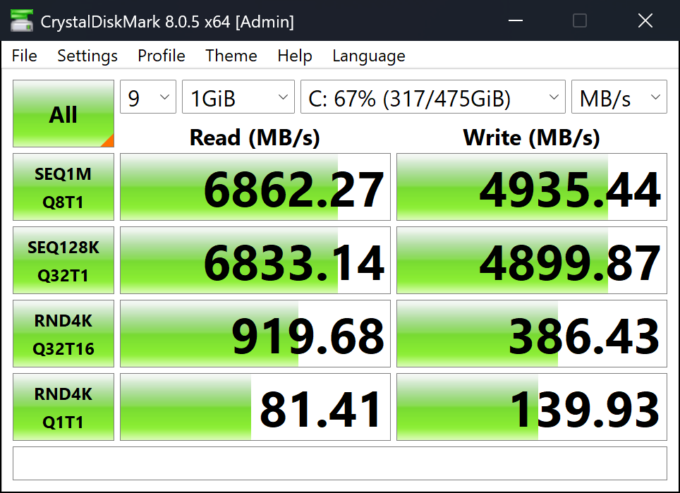Screen dimensions: 680x493
Task: Open the Help menu
Action: click(x=295, y=56)
